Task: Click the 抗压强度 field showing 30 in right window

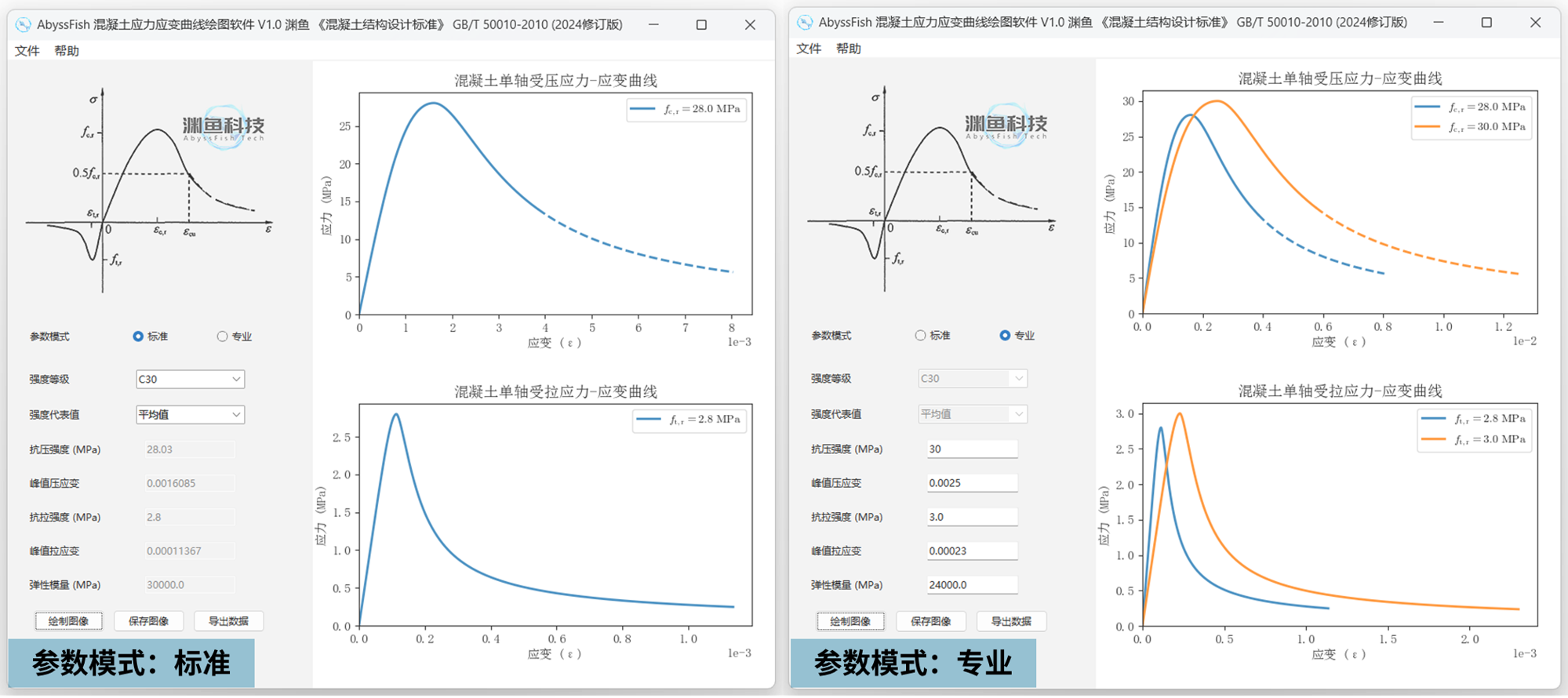Action: (972, 449)
